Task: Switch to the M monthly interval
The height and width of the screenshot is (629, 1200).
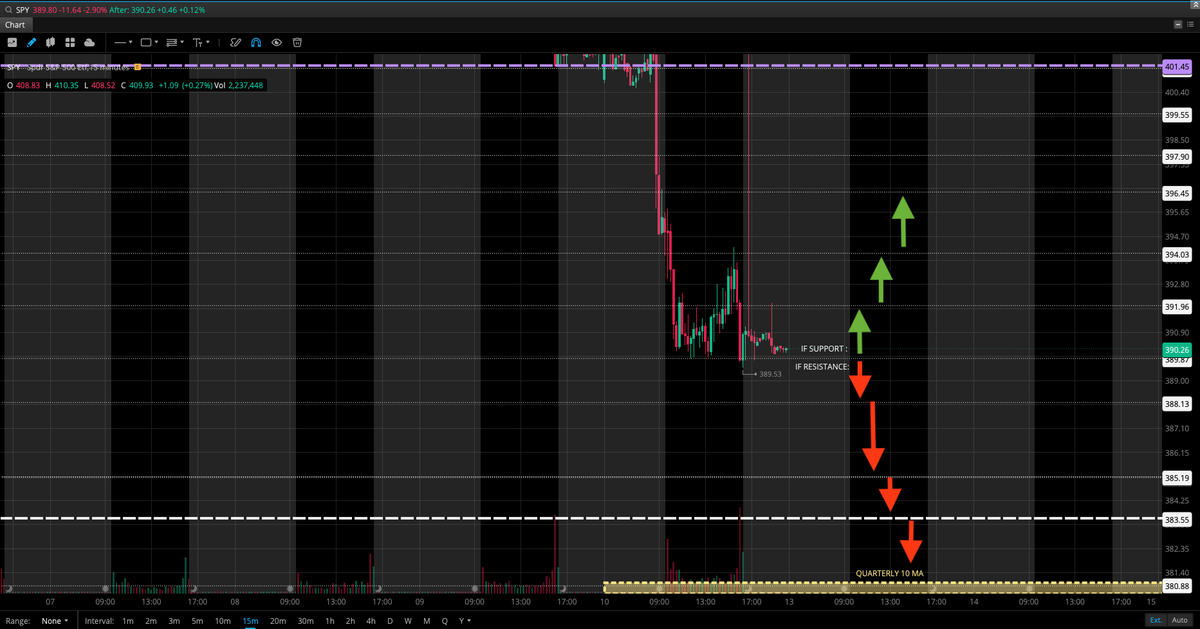Action: point(426,621)
